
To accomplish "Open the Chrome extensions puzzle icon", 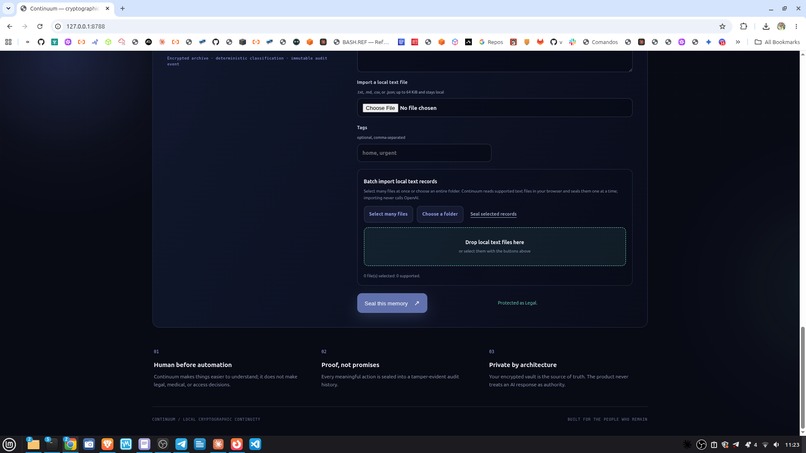I will tap(743, 26).
